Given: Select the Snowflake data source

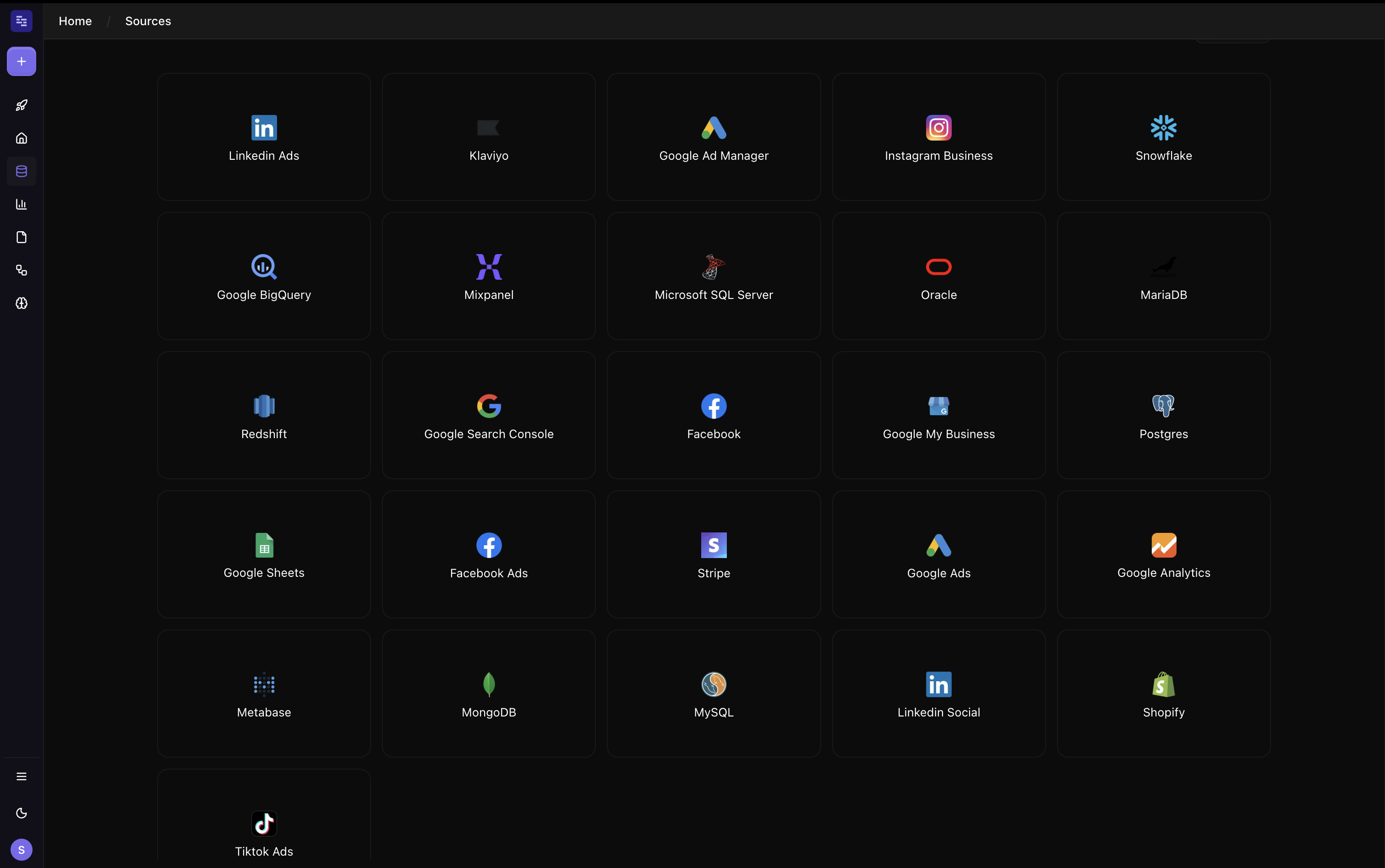Looking at the screenshot, I should (1163, 136).
